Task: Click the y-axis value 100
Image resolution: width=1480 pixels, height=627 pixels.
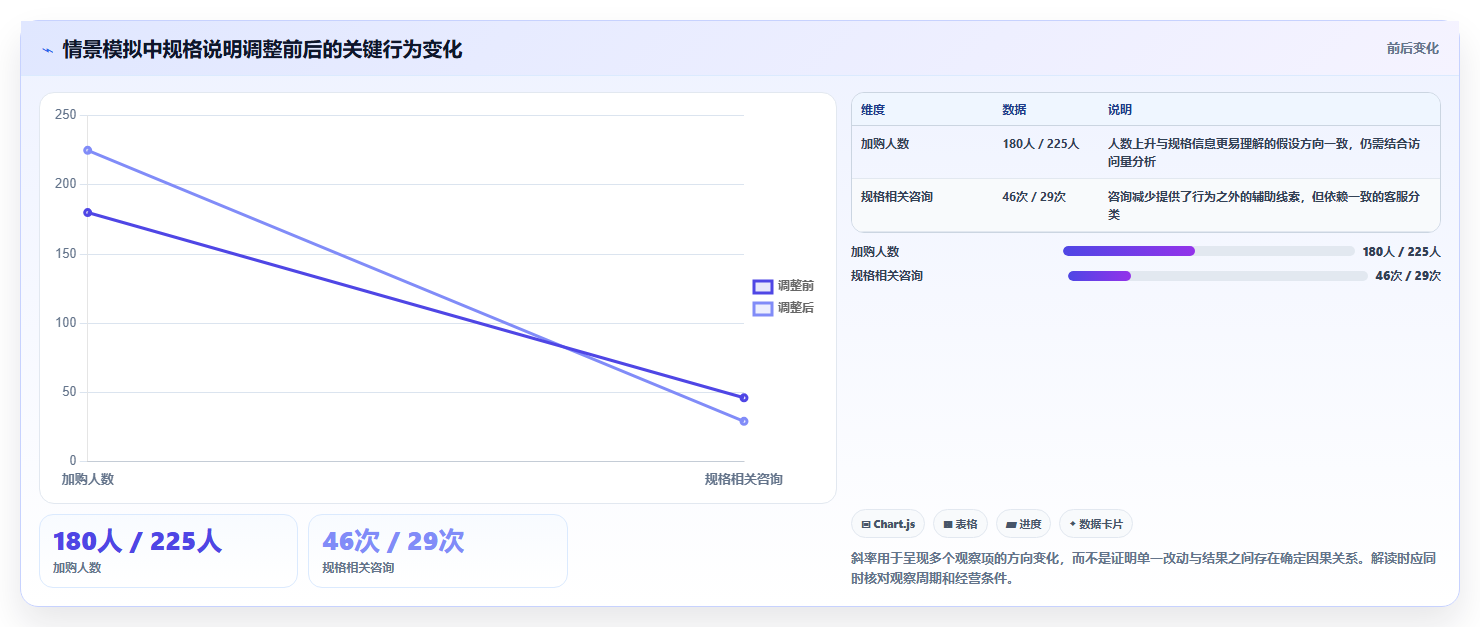Action: (x=66, y=323)
